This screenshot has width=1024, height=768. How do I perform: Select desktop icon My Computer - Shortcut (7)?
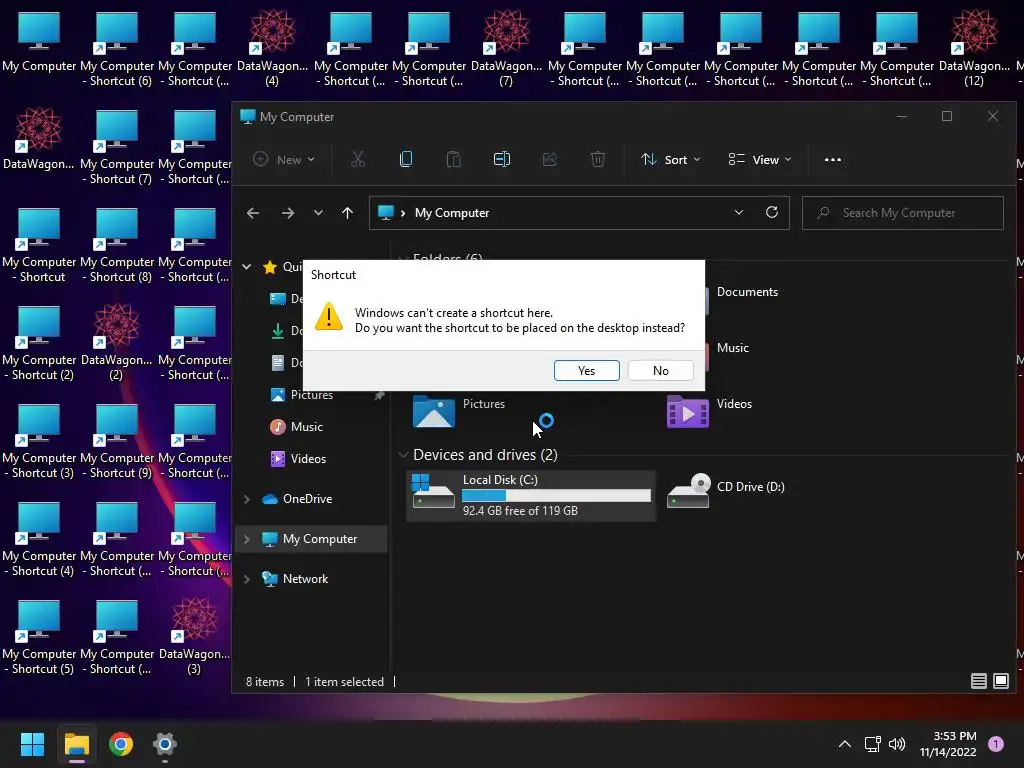(117, 148)
